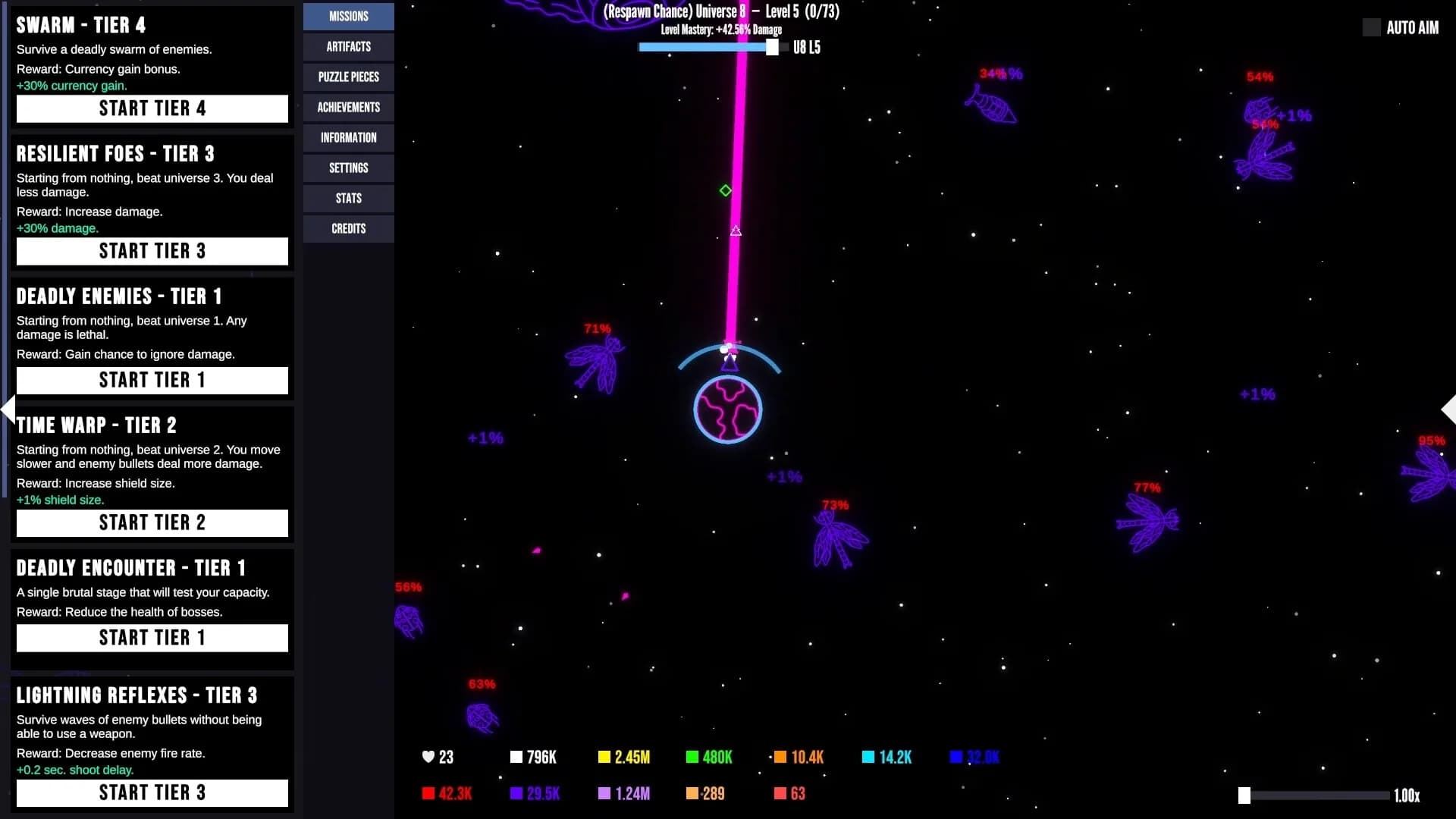This screenshot has height=819, width=1456.
Task: Open the Achievements tab
Action: point(349,107)
